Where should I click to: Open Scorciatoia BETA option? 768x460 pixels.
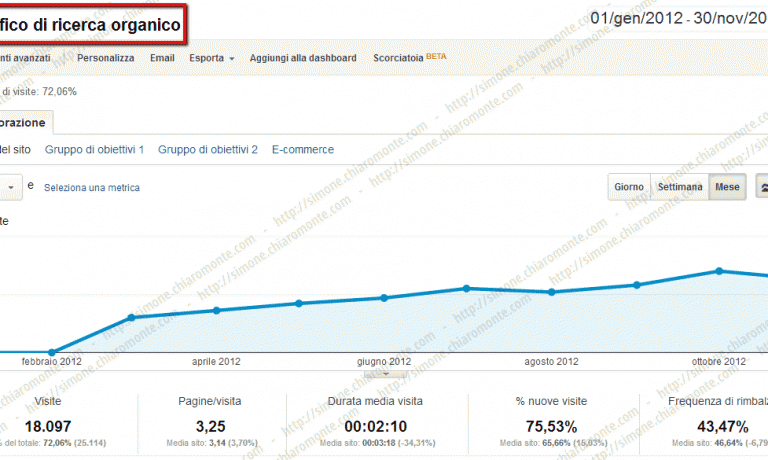pos(409,58)
